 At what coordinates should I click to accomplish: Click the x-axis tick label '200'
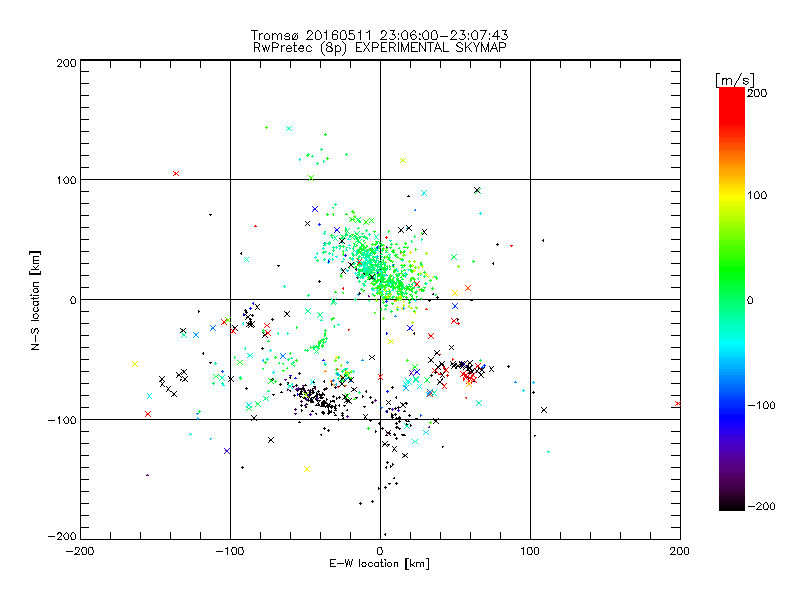680,552
